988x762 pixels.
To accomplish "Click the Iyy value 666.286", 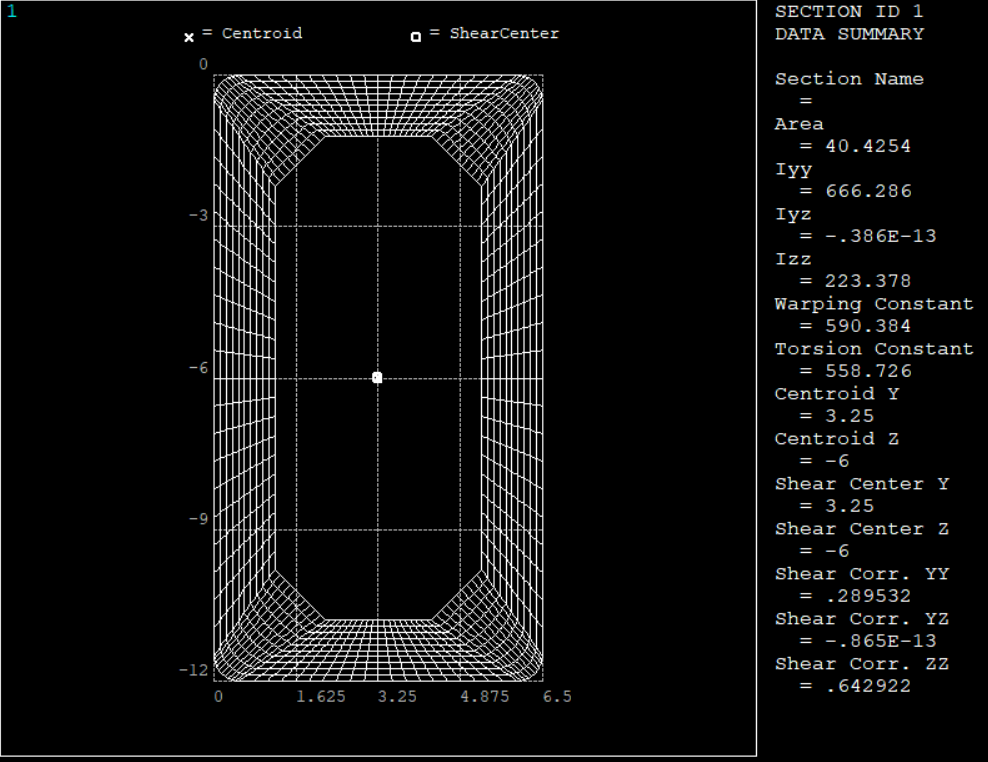I will (x=868, y=192).
